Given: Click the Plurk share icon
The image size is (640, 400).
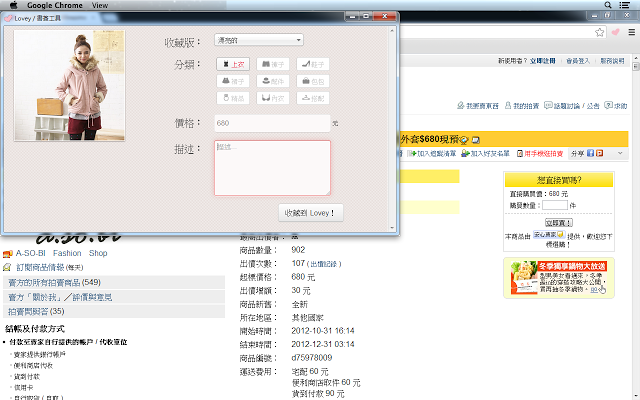Looking at the screenshot, I should point(600,153).
